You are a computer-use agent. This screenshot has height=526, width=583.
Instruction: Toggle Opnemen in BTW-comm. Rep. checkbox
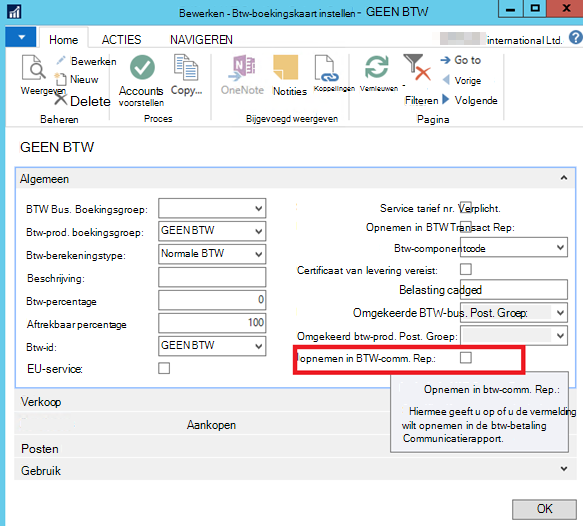466,358
